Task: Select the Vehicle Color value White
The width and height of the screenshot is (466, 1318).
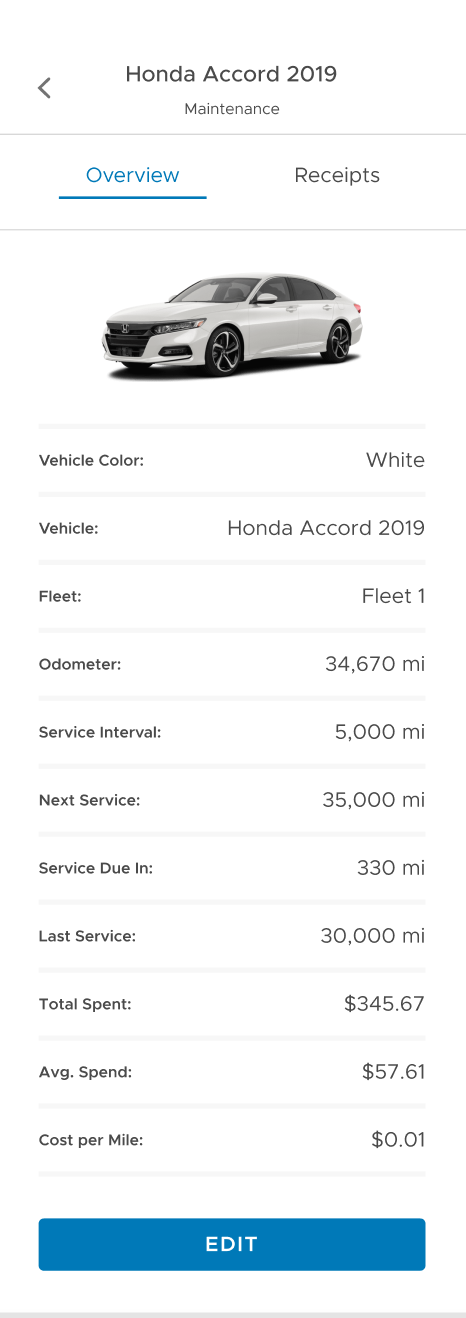Action: click(x=395, y=460)
